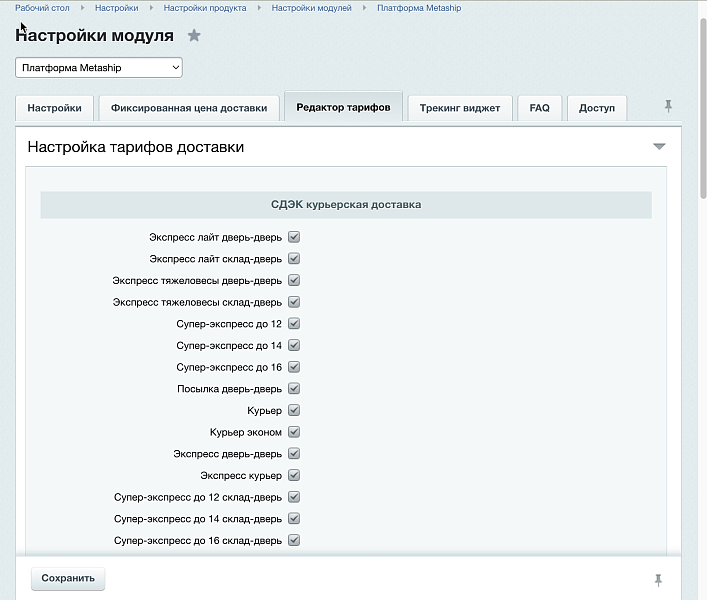This screenshot has width=707, height=600.
Task: Uncheck Экспресс тяжеловесы склад-дверь
Action: 294,302
